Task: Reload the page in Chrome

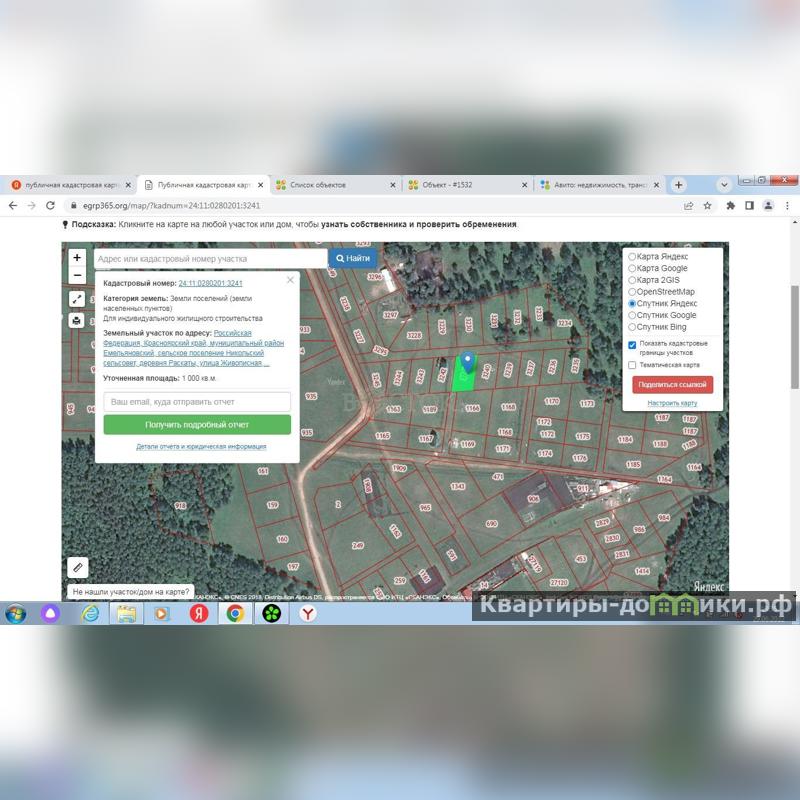Action: tap(51, 205)
